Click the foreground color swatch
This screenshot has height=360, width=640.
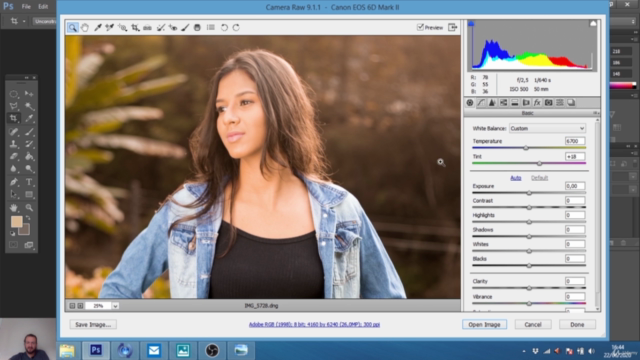coord(16,222)
